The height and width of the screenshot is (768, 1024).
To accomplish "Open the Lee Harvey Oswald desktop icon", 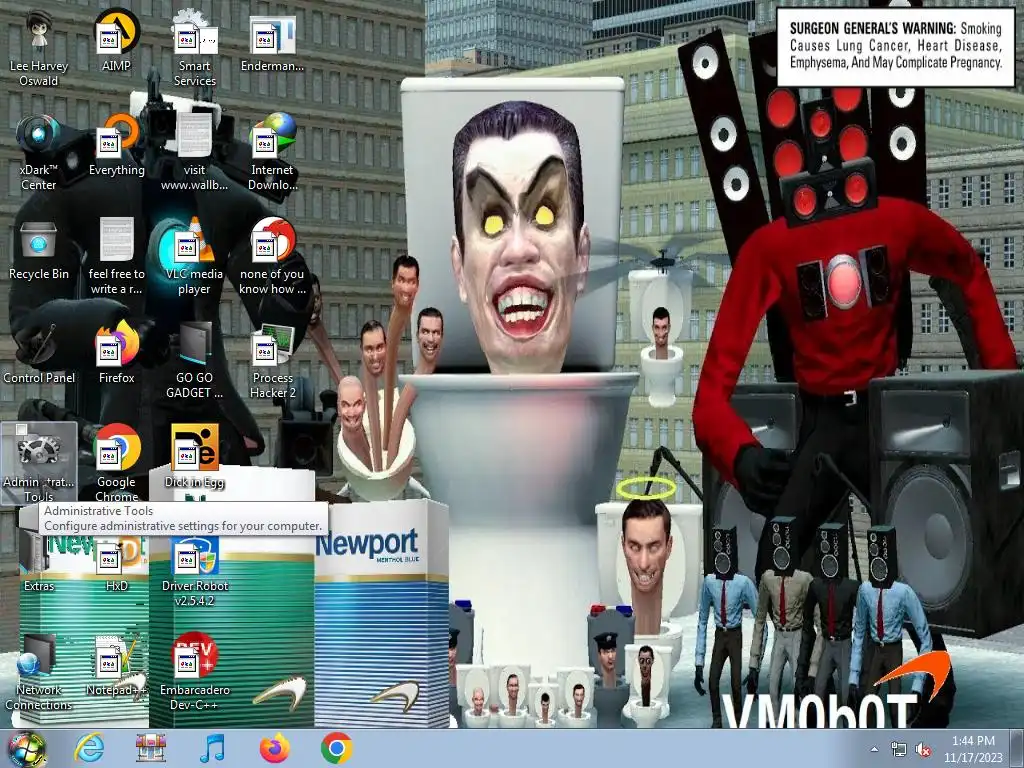I will coord(39,47).
